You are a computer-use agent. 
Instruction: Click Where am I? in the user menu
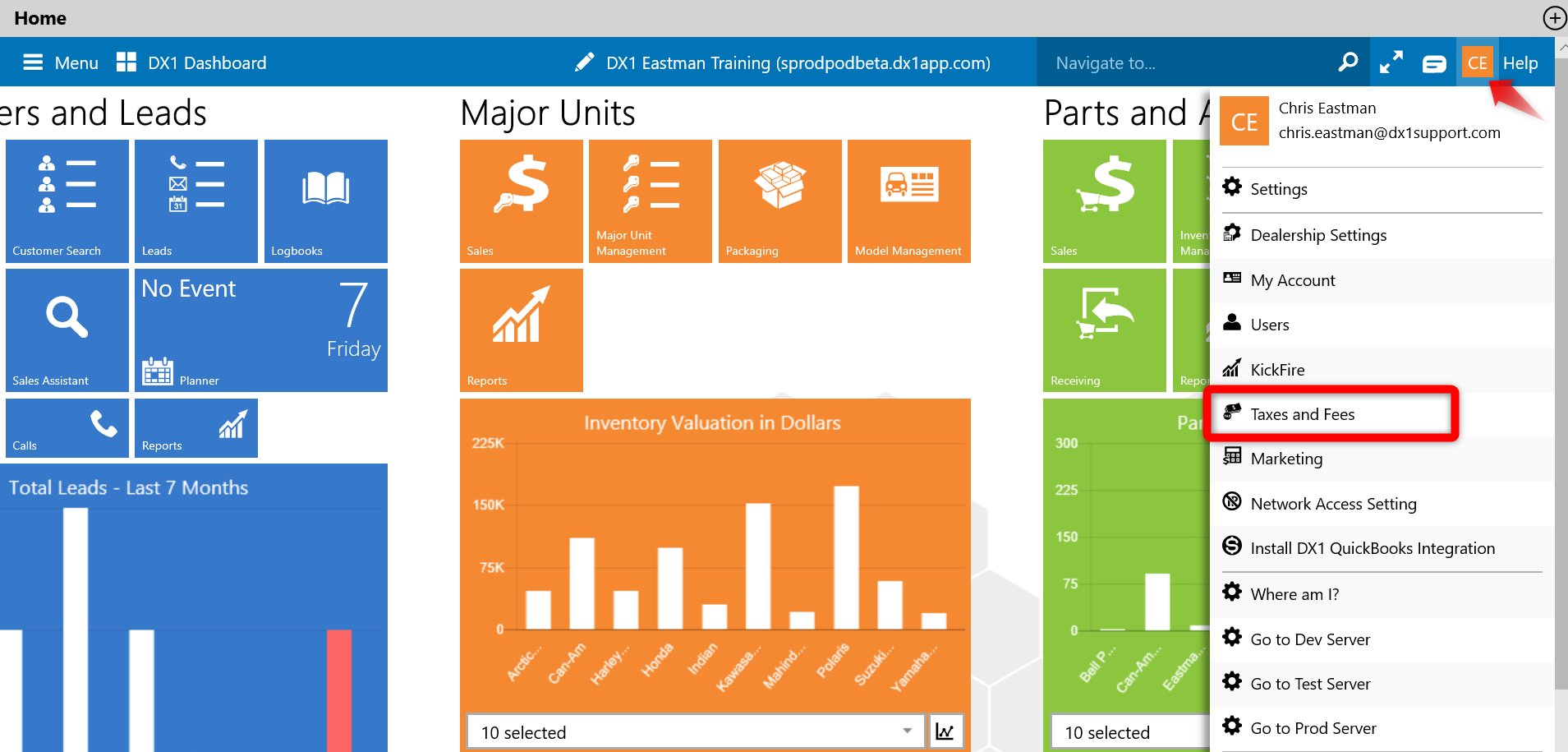[1382, 594]
